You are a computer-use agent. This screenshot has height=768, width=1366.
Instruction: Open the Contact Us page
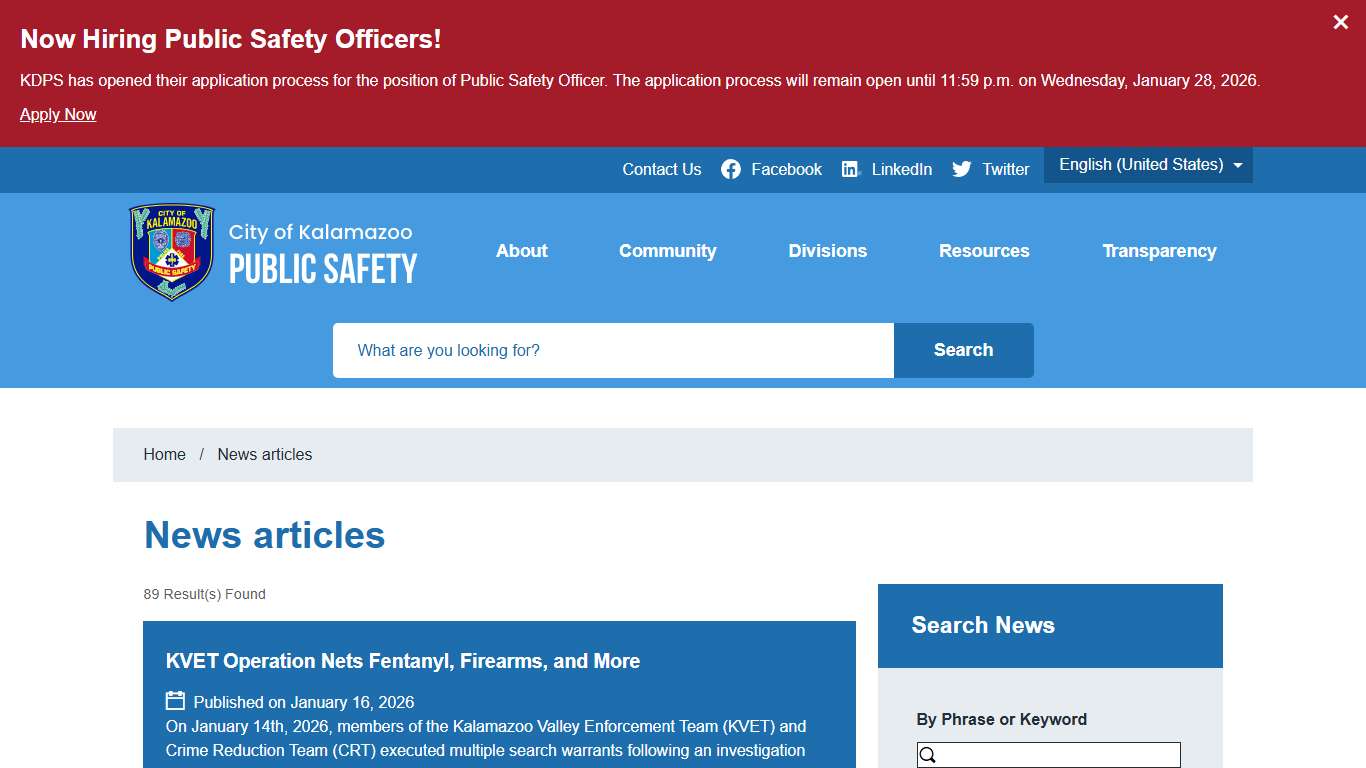click(661, 169)
